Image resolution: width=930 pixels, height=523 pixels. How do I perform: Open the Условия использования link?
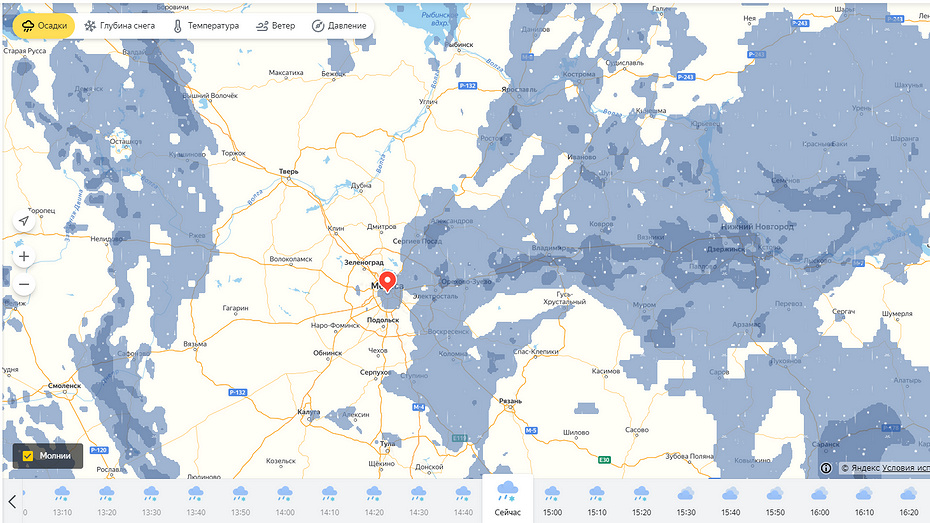pos(905,468)
